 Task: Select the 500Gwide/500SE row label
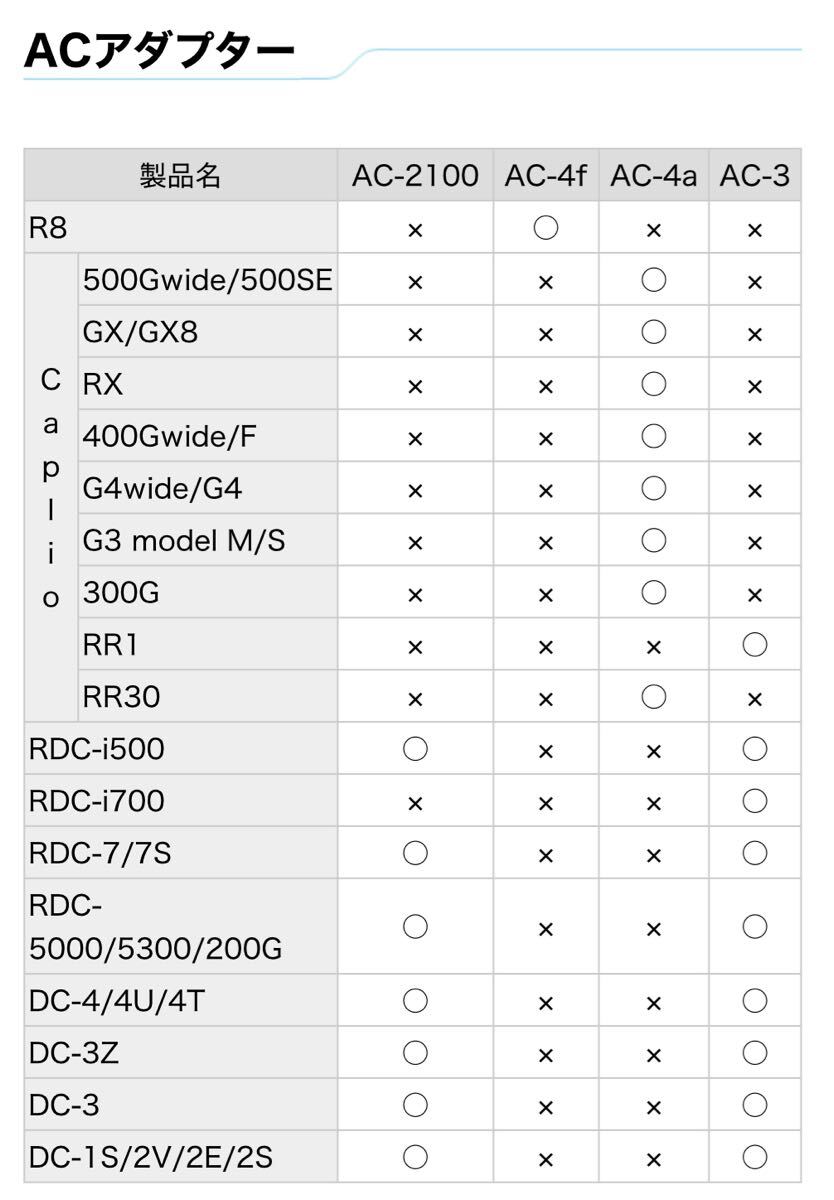click(207, 280)
